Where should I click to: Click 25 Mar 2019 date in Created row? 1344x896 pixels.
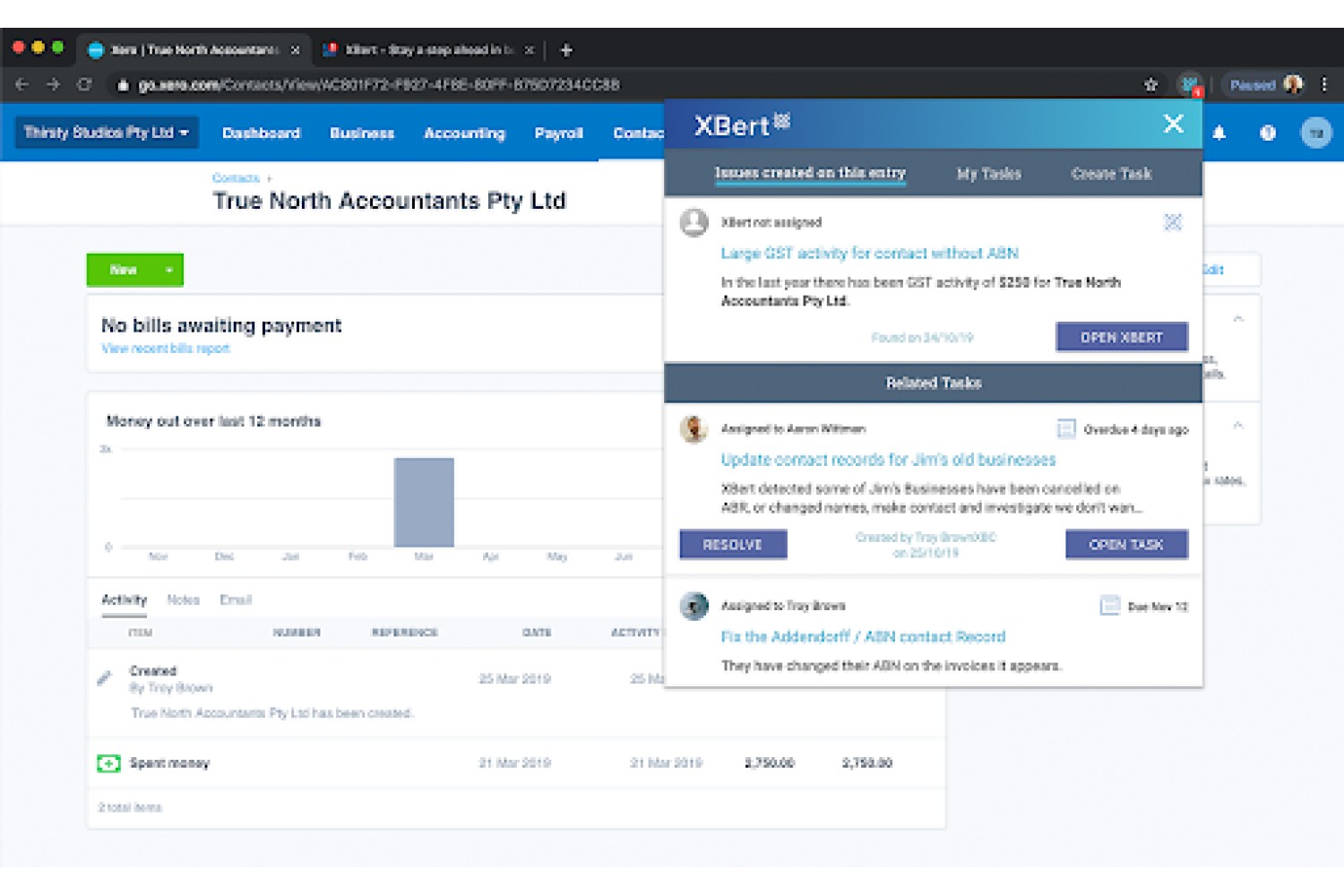514,679
